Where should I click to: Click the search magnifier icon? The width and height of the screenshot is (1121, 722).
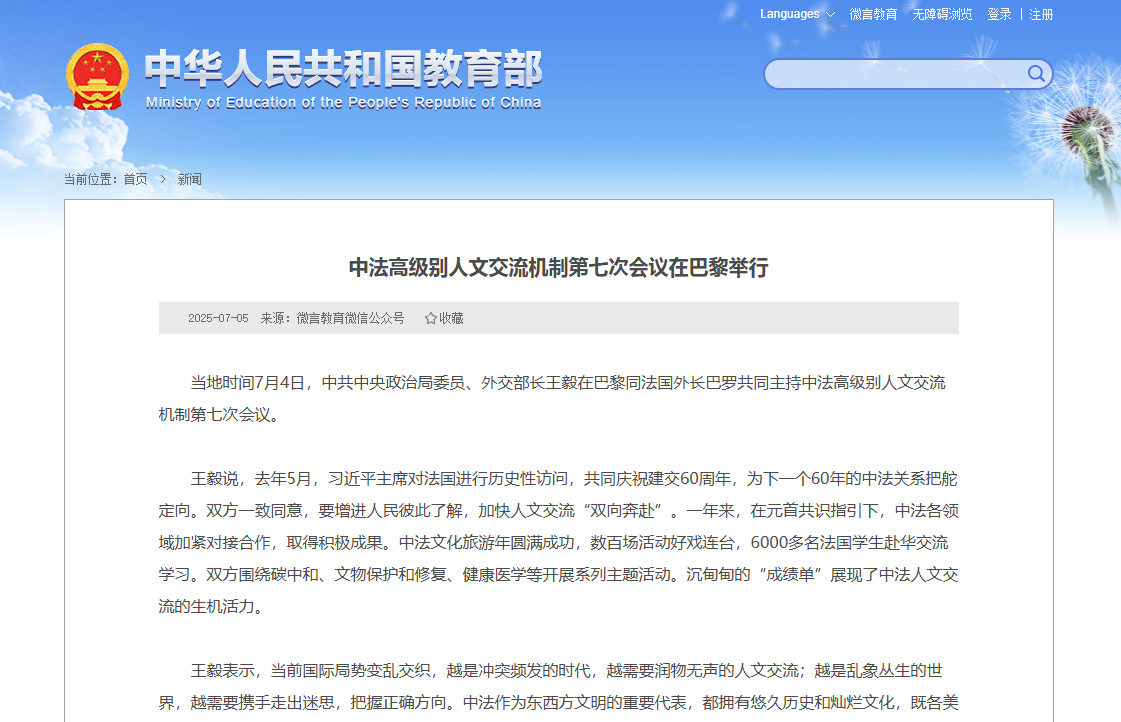[1036, 74]
